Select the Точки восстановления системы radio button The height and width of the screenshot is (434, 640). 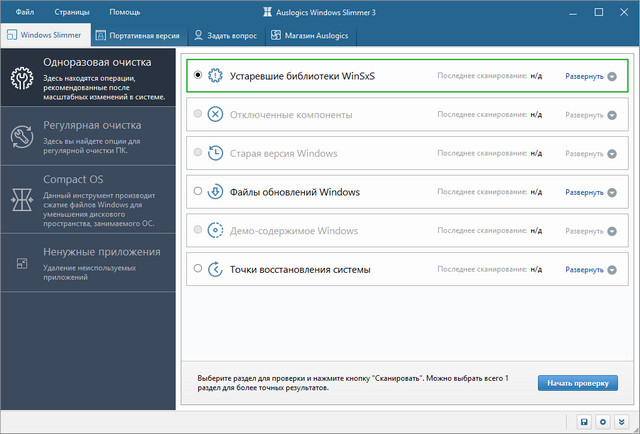tap(198, 269)
